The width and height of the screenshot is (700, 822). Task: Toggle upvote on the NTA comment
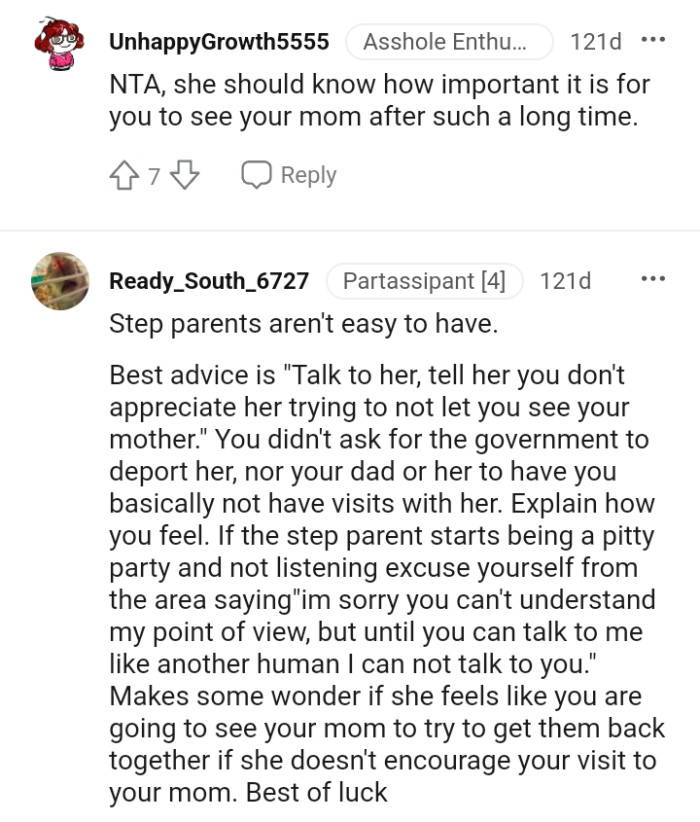pyautogui.click(x=125, y=173)
